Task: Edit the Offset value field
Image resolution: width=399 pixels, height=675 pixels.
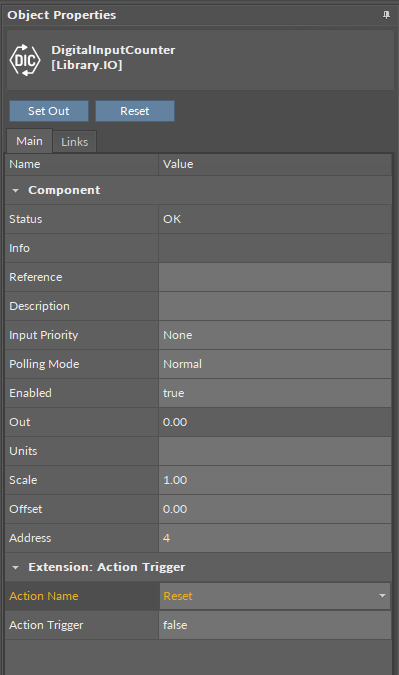Action: pyautogui.click(x=275, y=509)
